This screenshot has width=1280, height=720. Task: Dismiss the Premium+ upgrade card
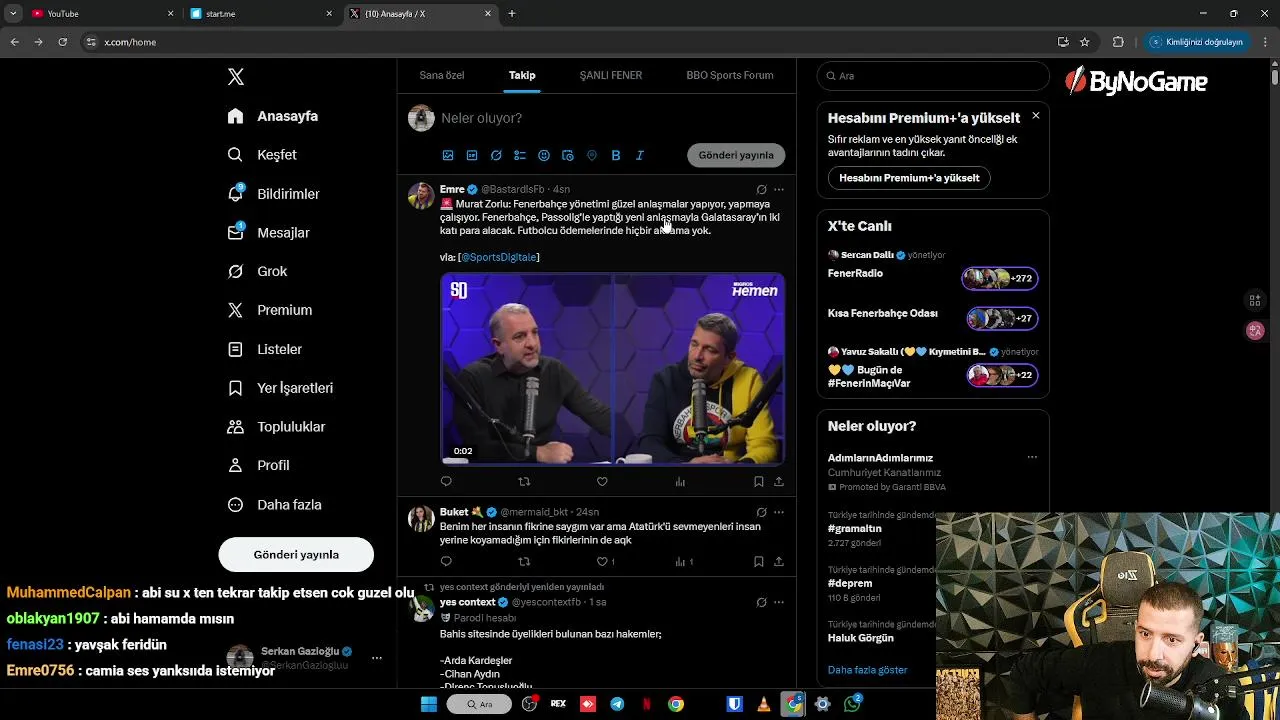1035,116
